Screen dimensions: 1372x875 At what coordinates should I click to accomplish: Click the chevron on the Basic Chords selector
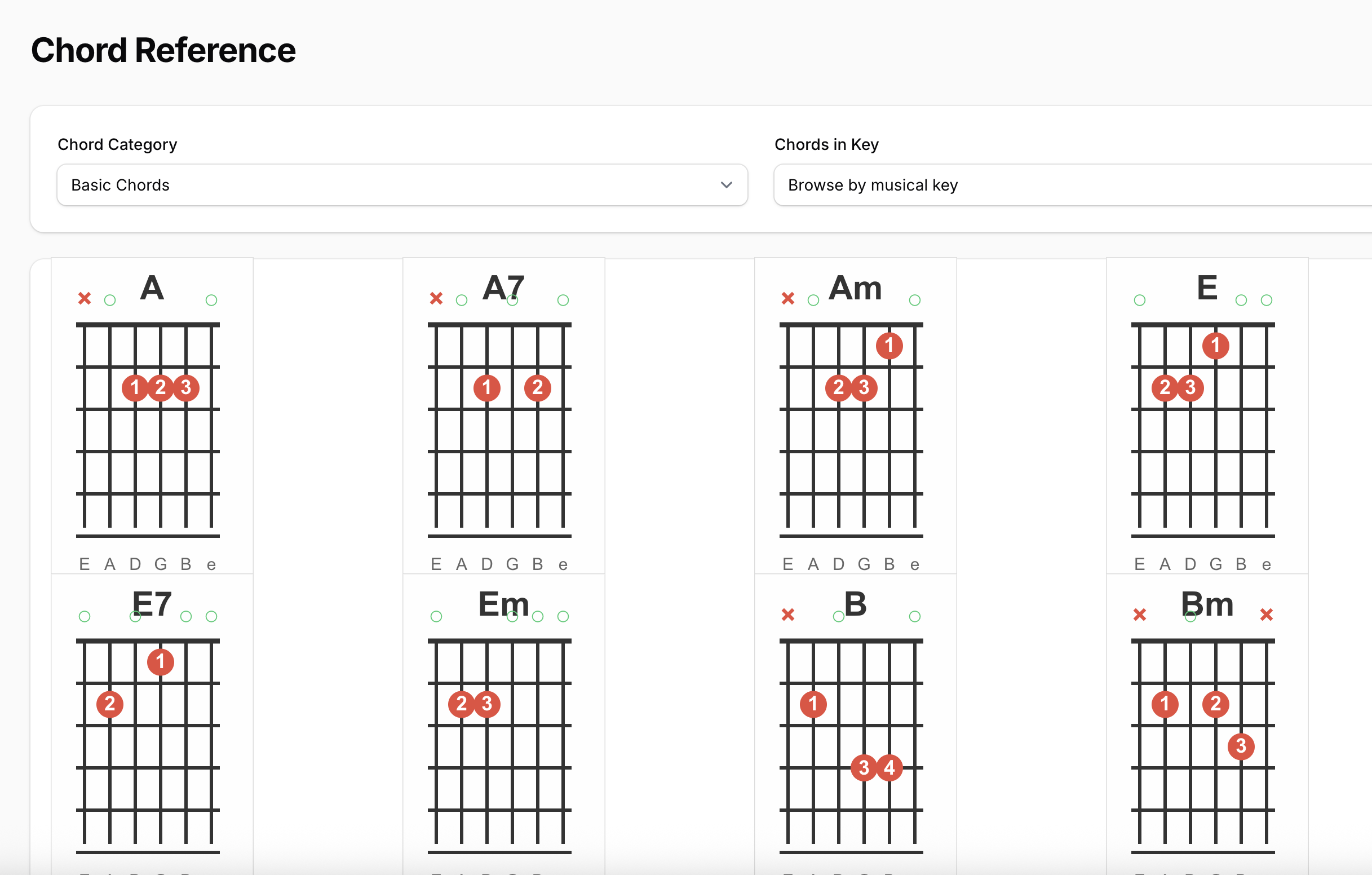click(x=726, y=185)
